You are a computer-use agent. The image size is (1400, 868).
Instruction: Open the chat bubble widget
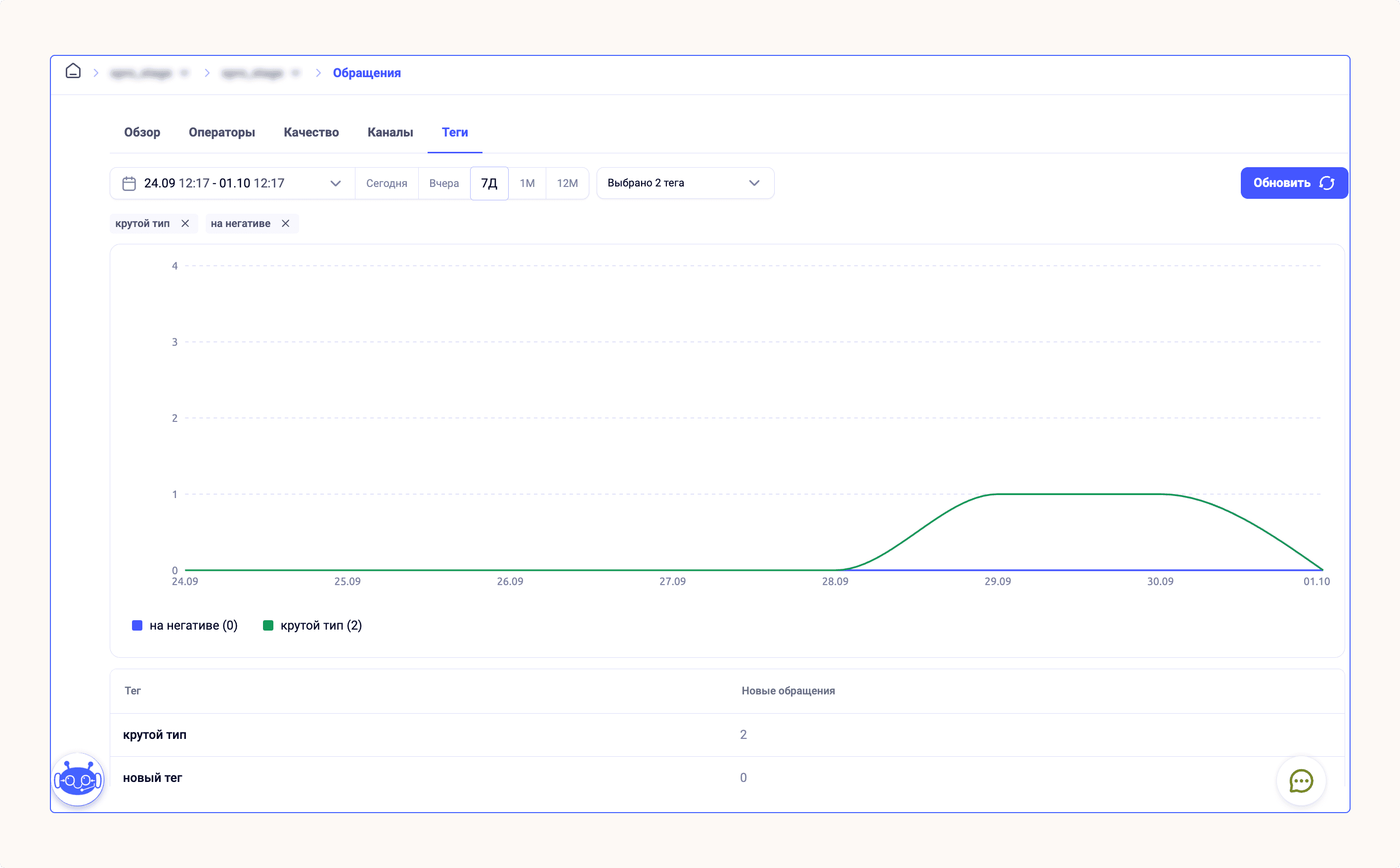[1301, 781]
